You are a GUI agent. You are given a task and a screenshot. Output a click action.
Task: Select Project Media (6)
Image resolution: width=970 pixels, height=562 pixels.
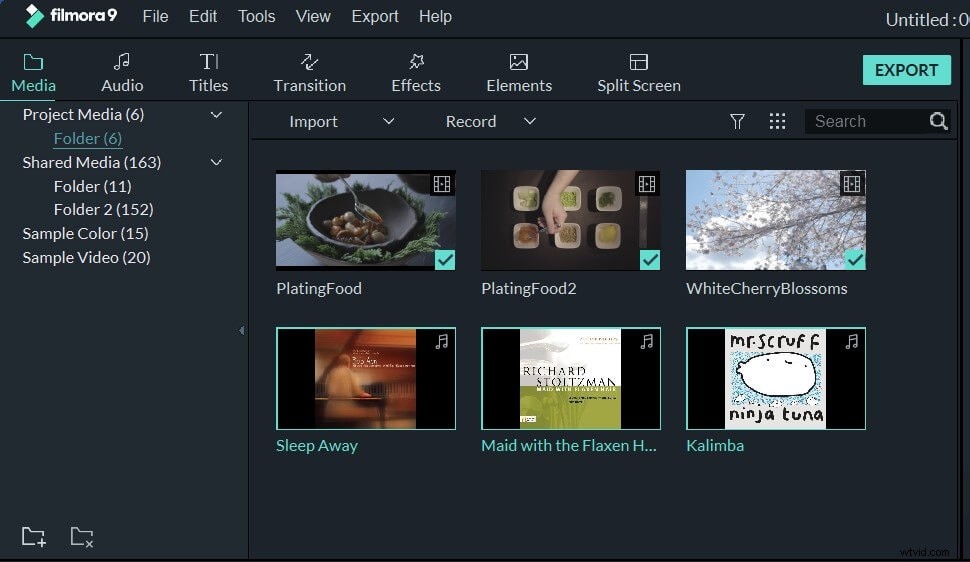pos(83,115)
